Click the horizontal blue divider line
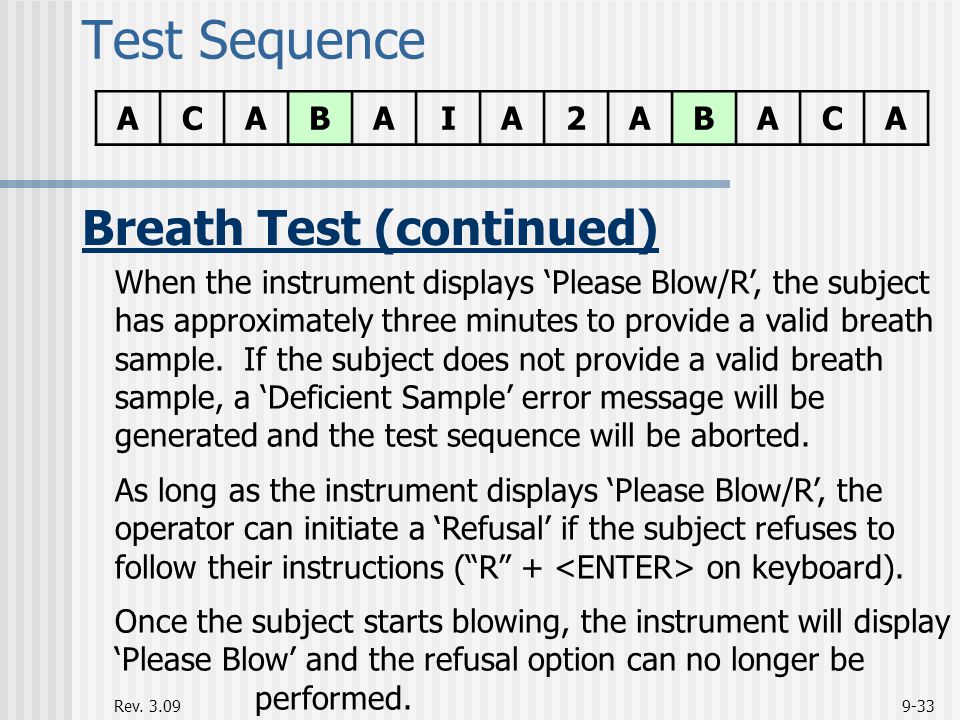960x720 pixels. pos(365,184)
